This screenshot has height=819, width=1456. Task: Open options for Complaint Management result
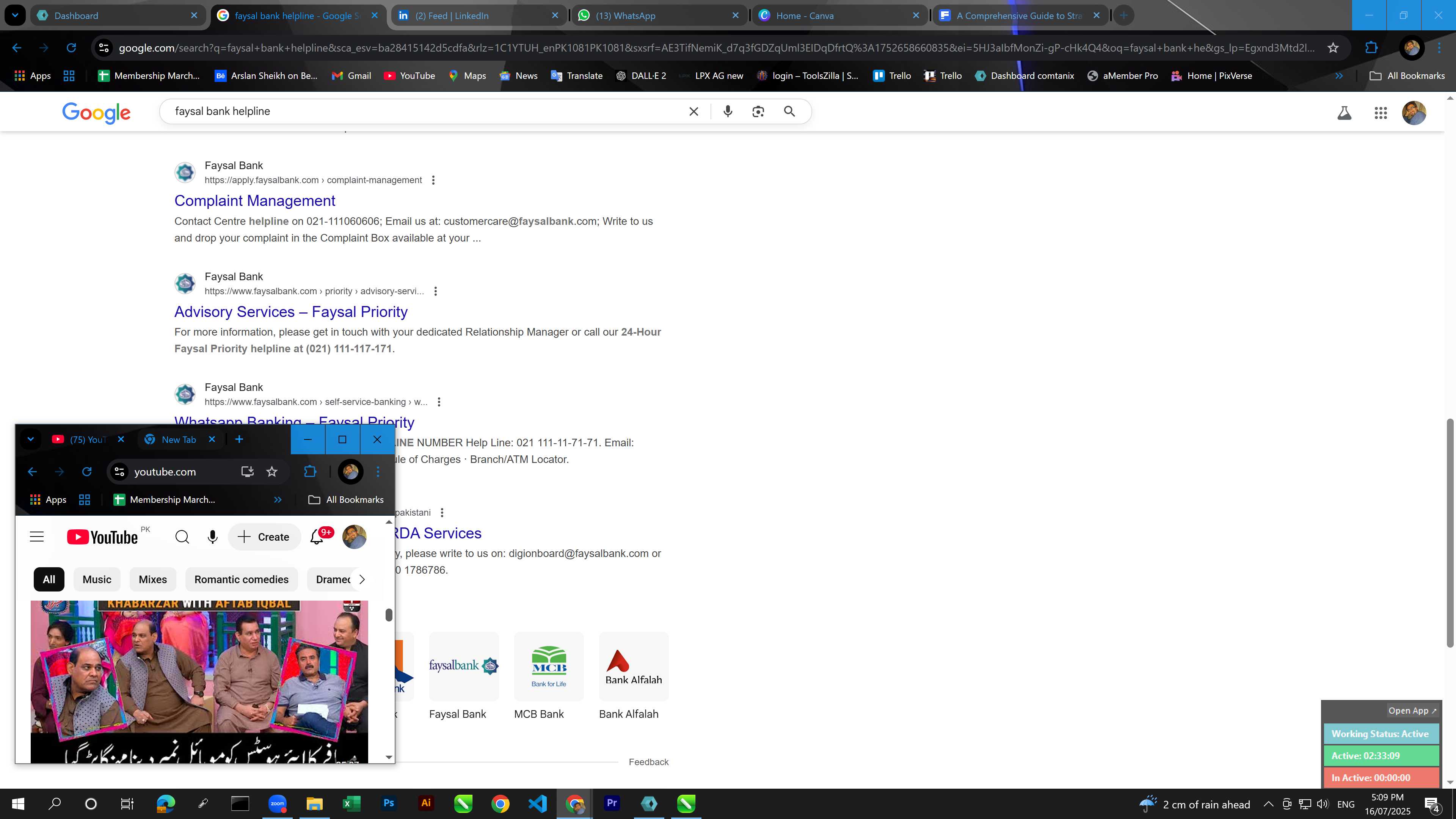tap(433, 180)
